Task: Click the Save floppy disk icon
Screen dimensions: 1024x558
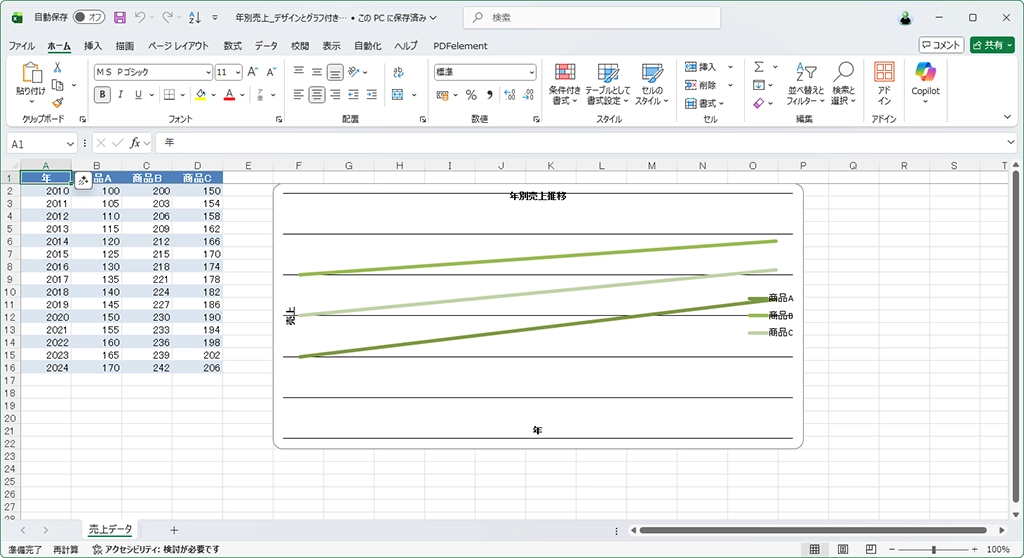Action: pos(120,18)
